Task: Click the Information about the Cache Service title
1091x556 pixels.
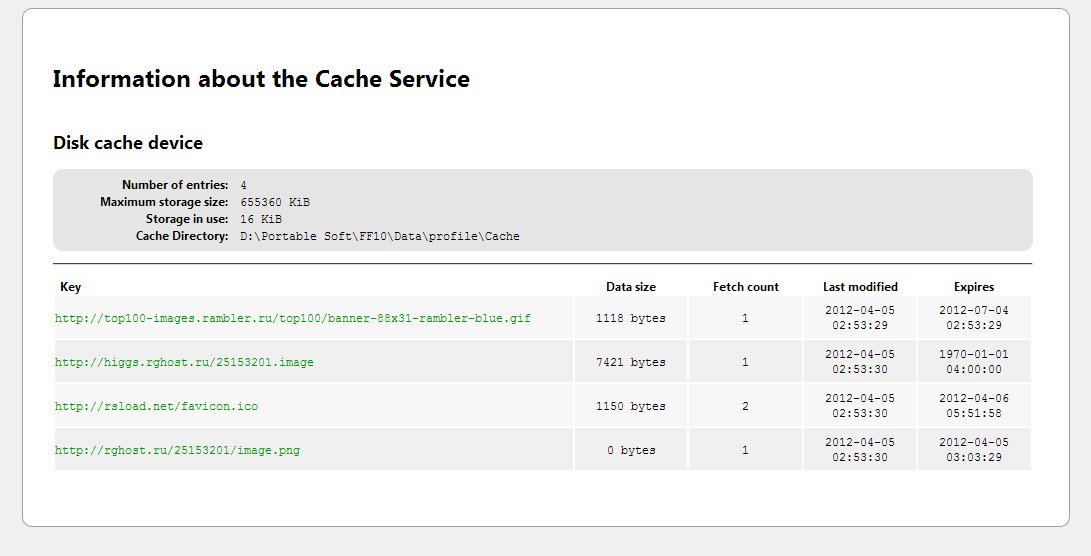Action: (261, 79)
